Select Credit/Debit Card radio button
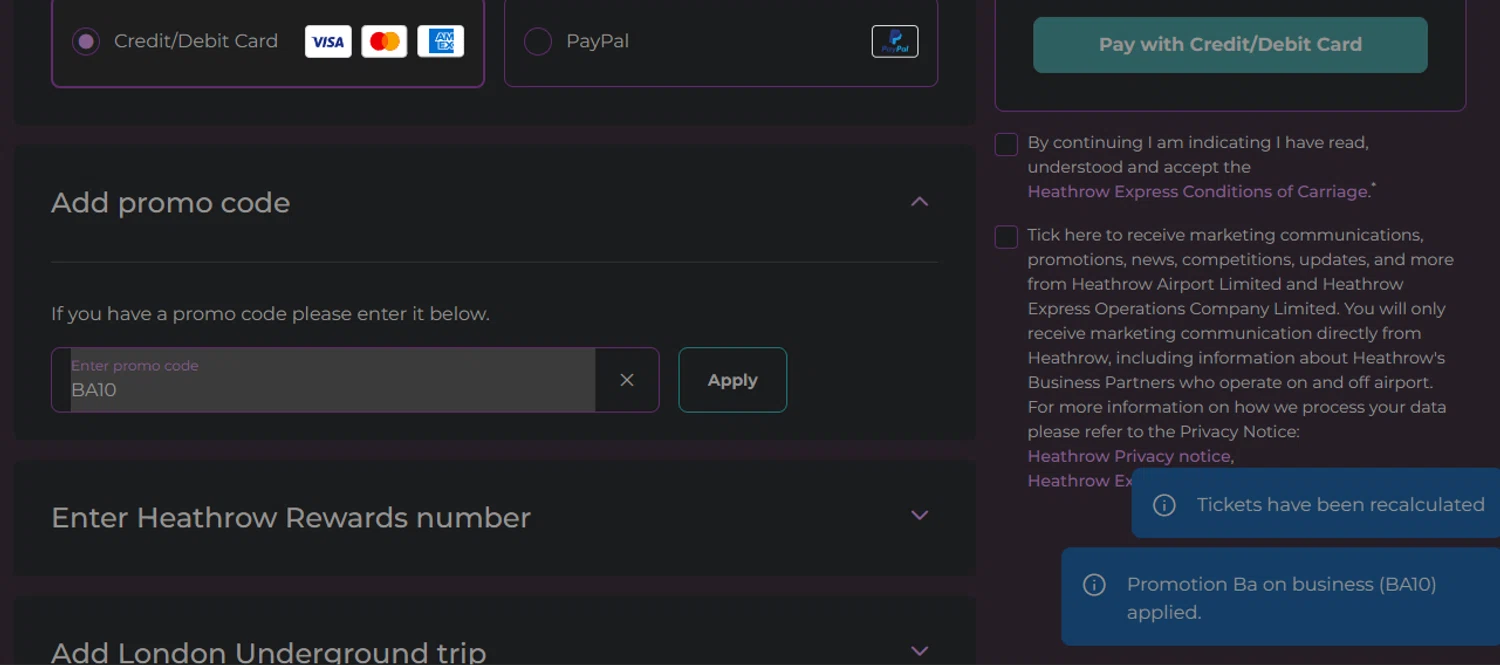Viewport: 1500px width, 665px height. pos(86,42)
